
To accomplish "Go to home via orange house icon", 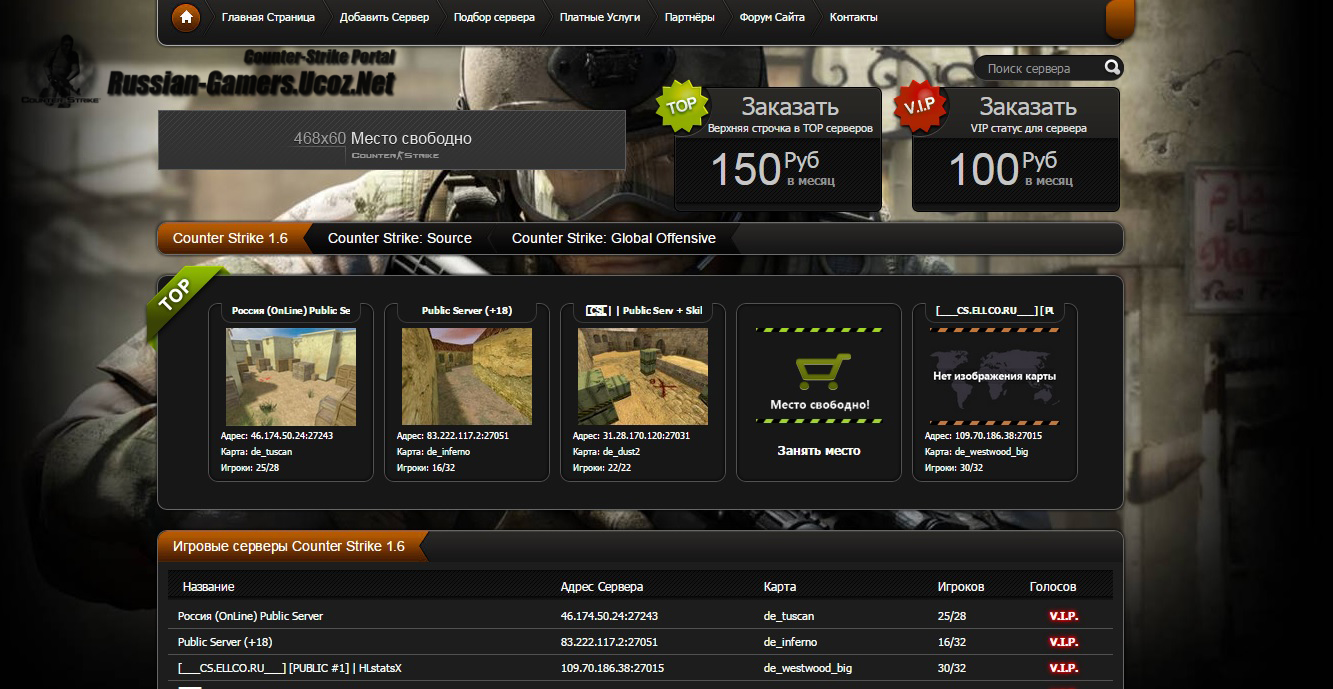I will pyautogui.click(x=186, y=17).
